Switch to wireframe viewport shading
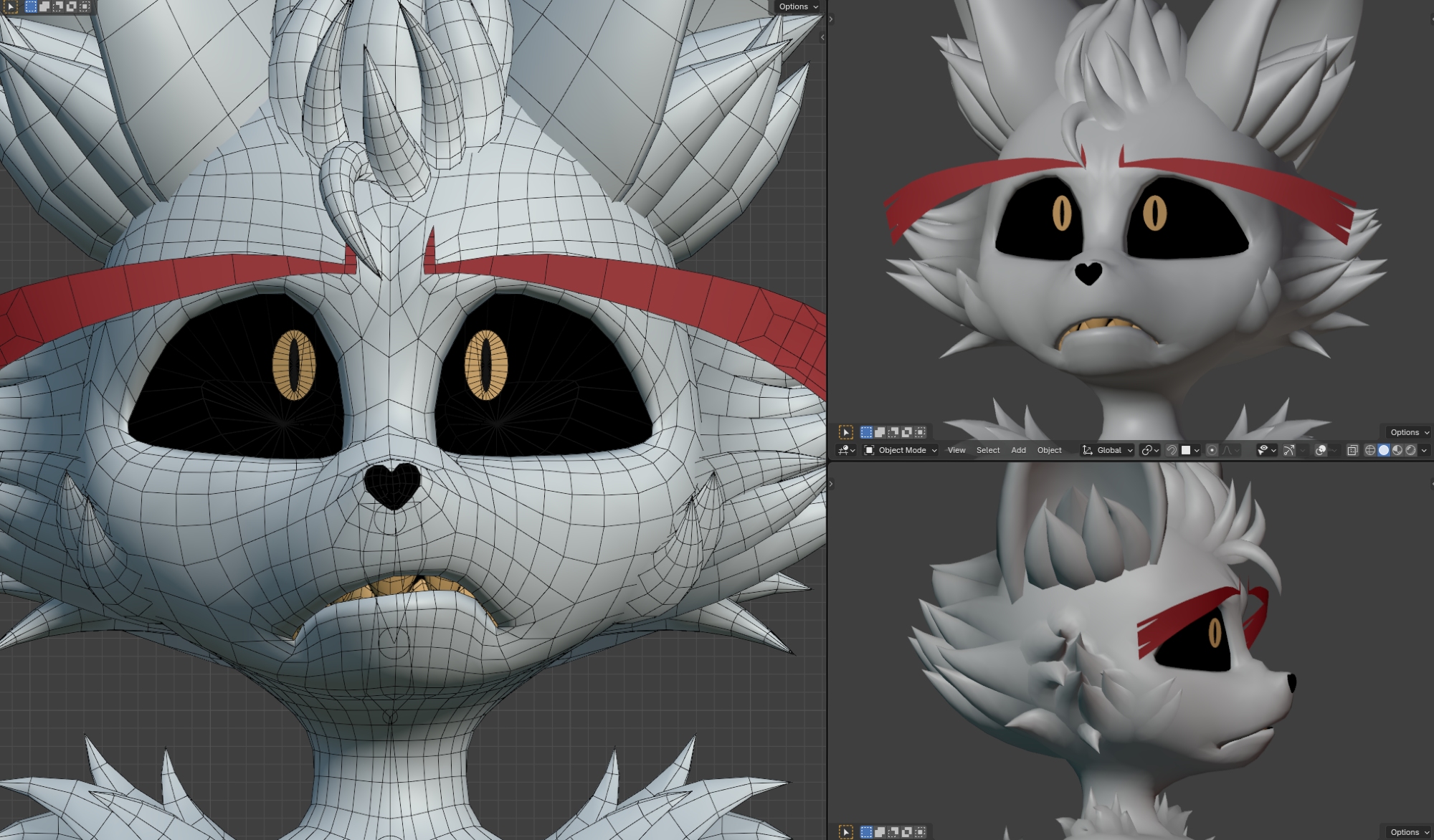 pos(1370,450)
